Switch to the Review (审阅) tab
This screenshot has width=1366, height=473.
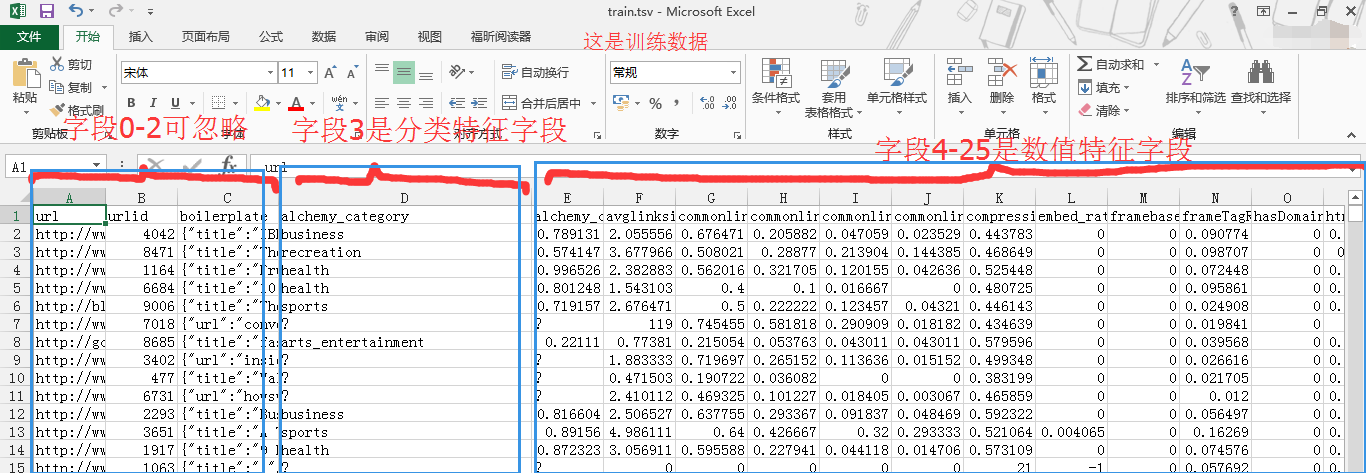pyautogui.click(x=377, y=36)
